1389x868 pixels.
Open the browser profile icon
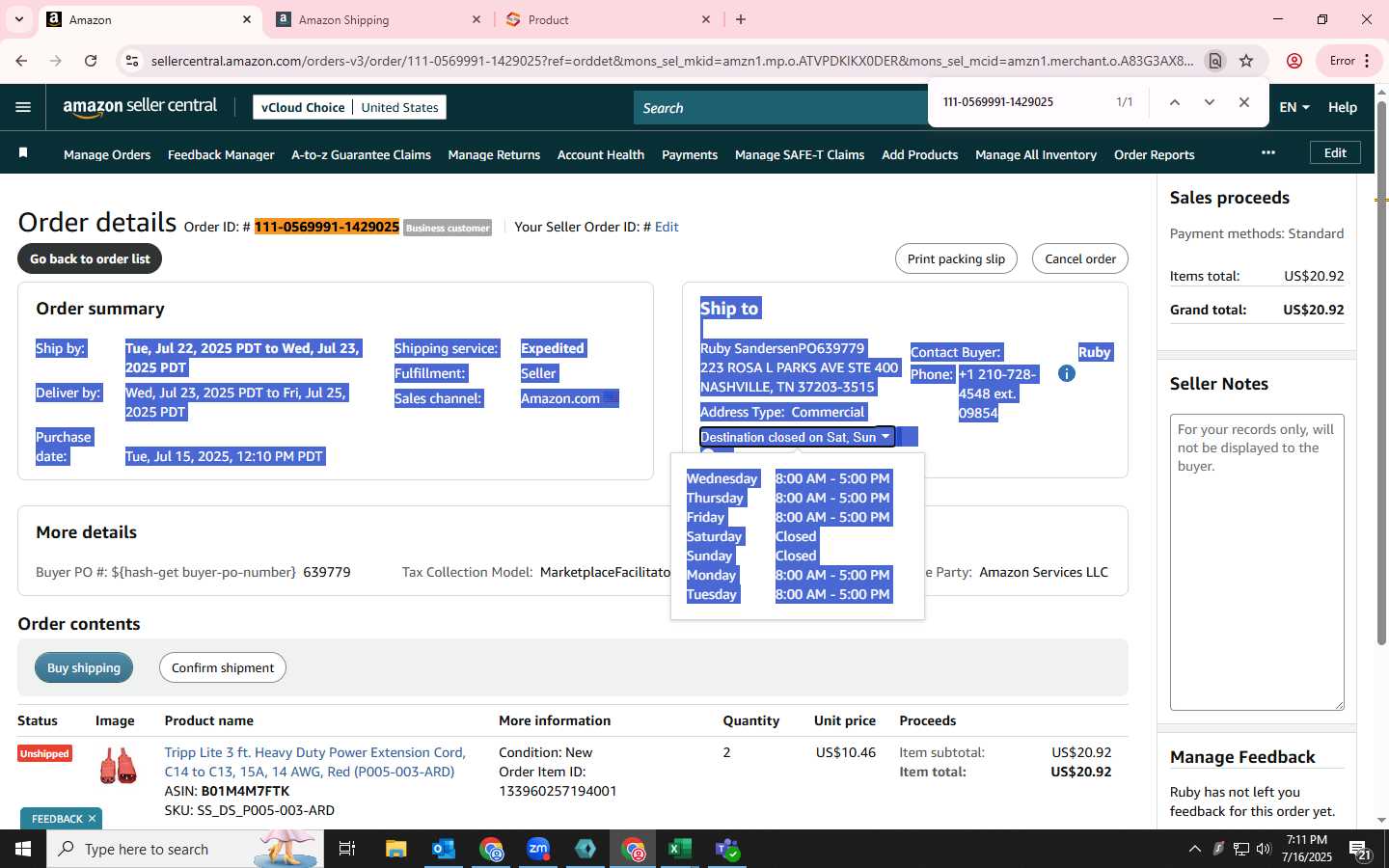pyautogui.click(x=1294, y=61)
